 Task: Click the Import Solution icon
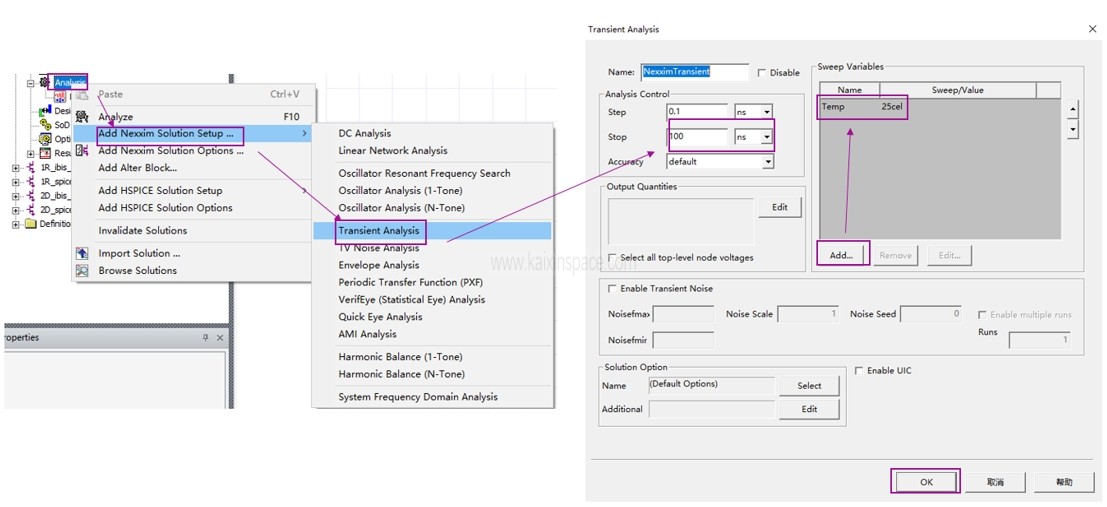(x=82, y=253)
